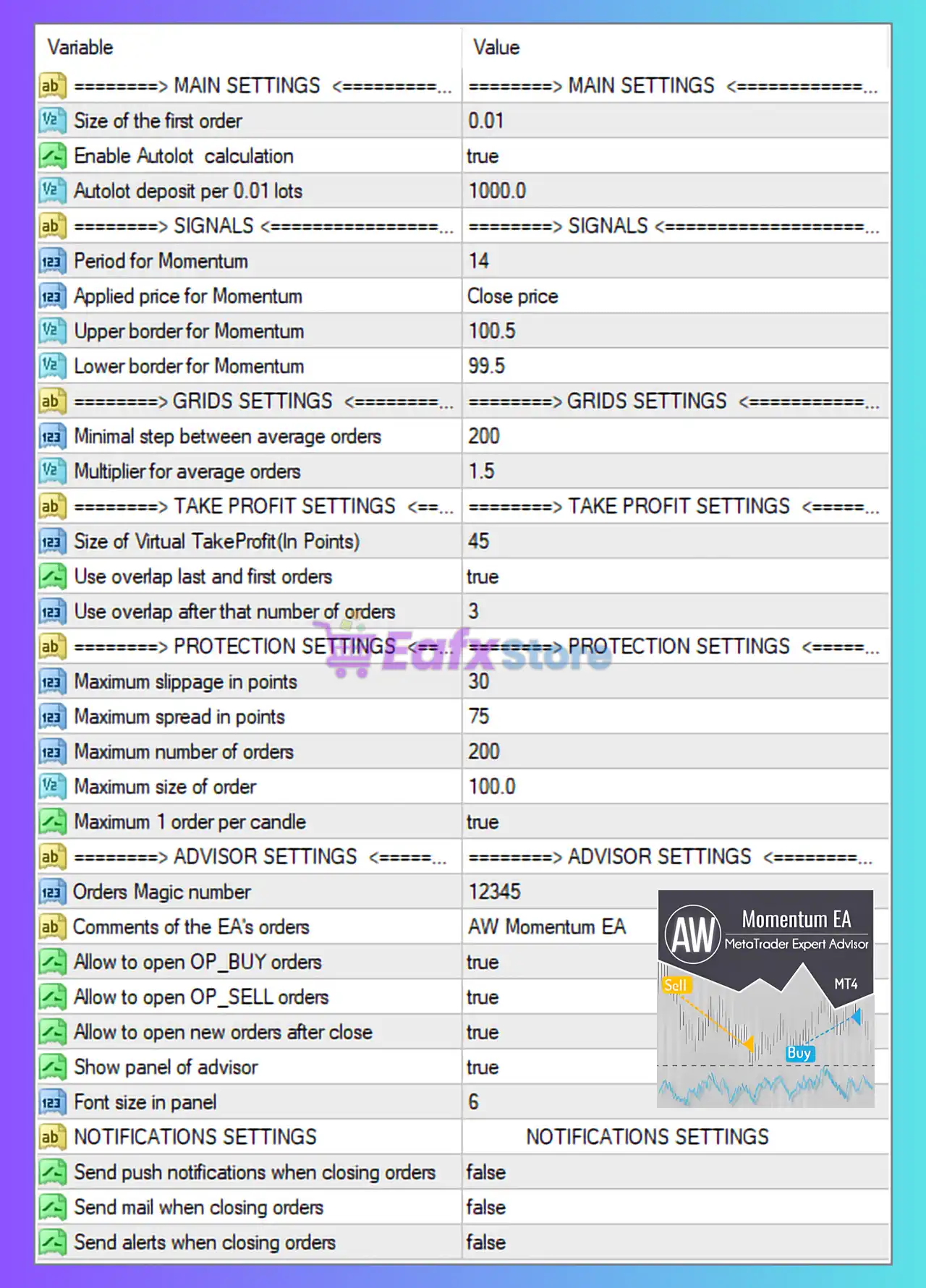Click the icon beside Size of the first order
This screenshot has width=926, height=1288.
52,121
